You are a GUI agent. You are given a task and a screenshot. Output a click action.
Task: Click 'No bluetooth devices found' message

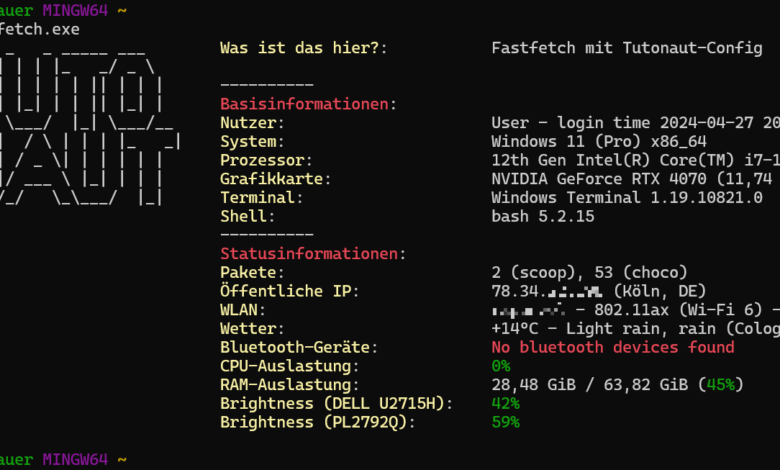[613, 348]
